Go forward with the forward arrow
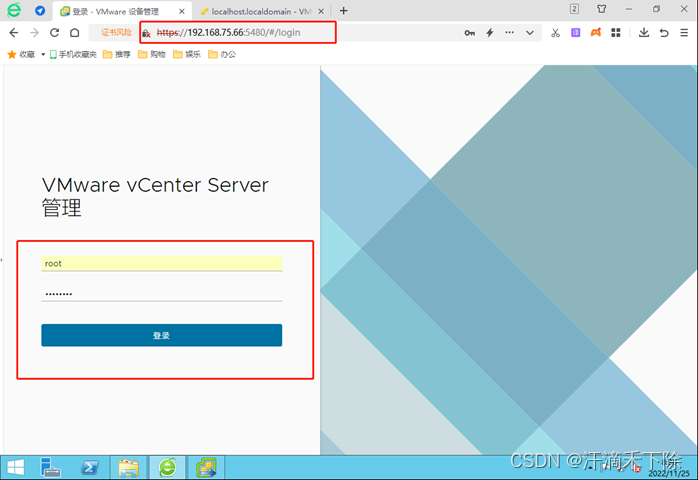This screenshot has width=698, height=480. click(34, 33)
